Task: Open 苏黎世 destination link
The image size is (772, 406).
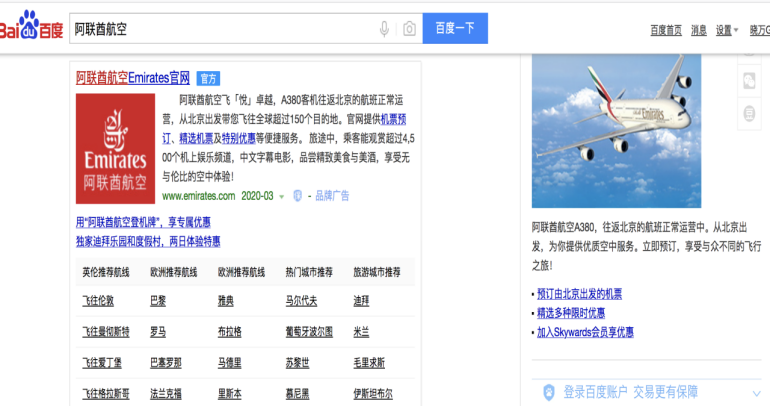Action: coord(297,363)
